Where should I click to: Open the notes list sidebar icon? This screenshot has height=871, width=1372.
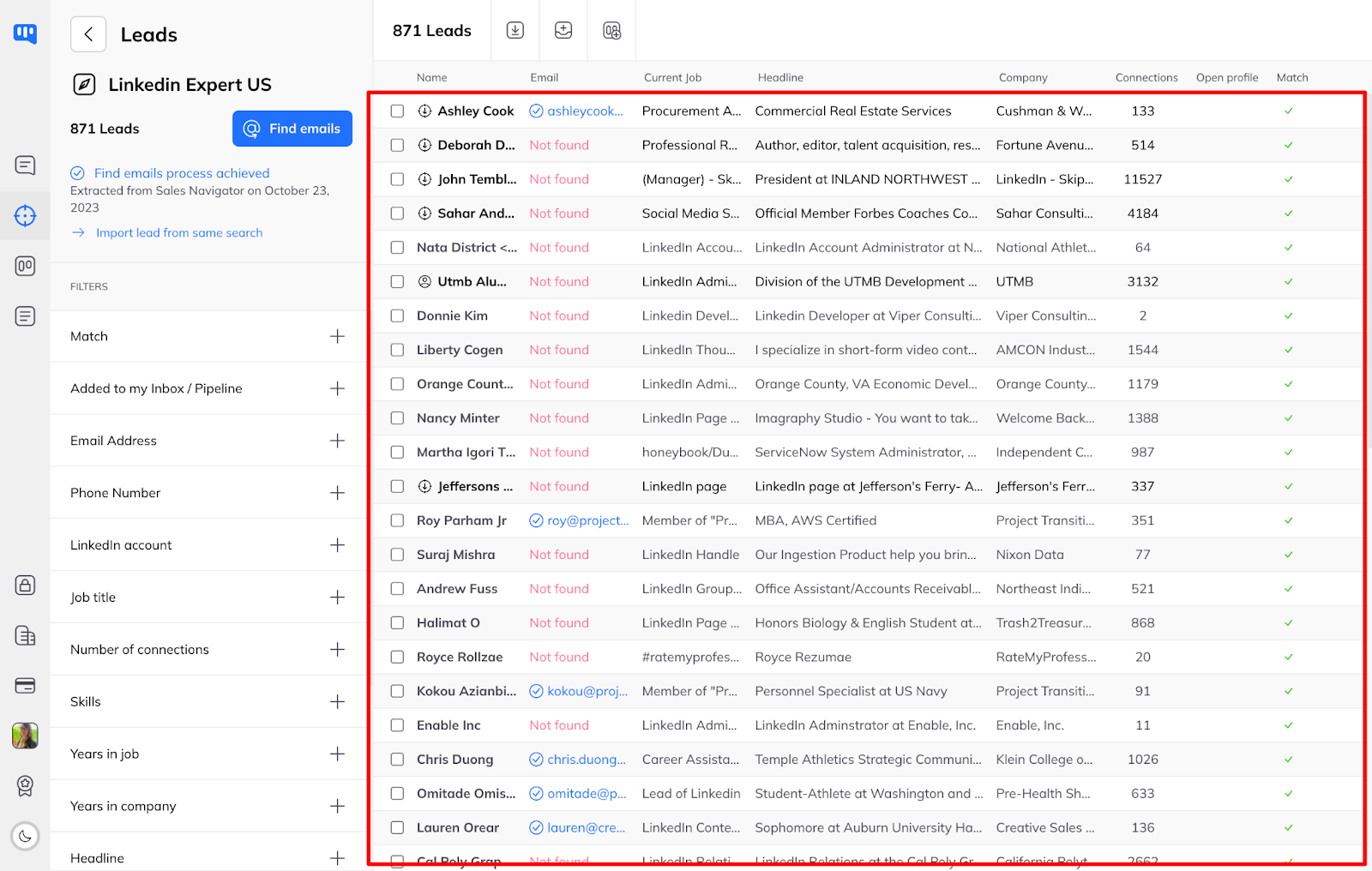[25, 316]
